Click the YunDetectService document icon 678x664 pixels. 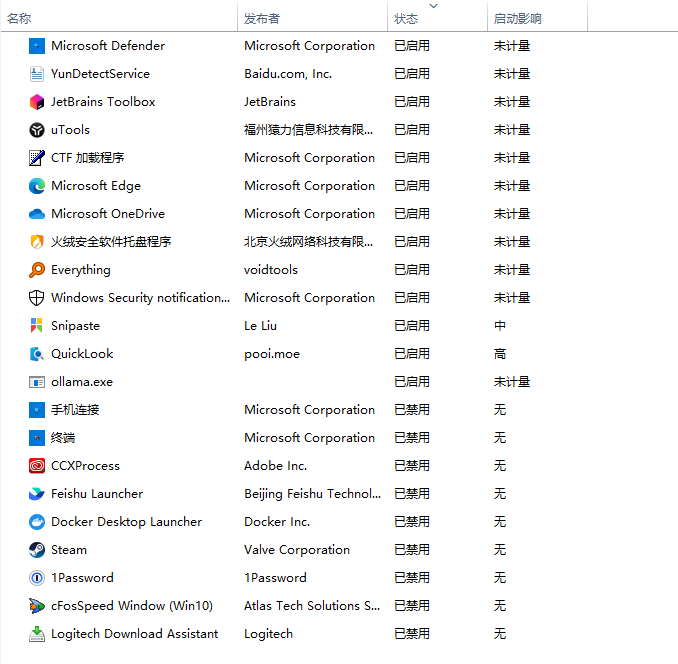(37, 74)
